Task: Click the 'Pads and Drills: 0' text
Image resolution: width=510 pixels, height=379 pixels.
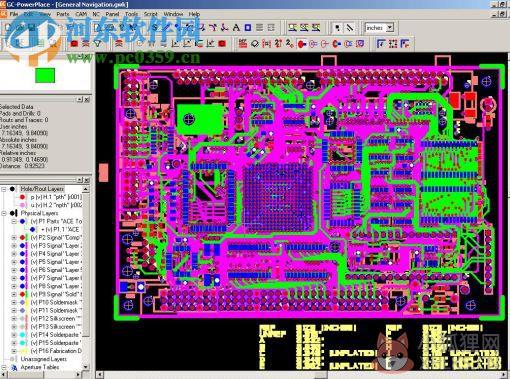Action: [20, 113]
